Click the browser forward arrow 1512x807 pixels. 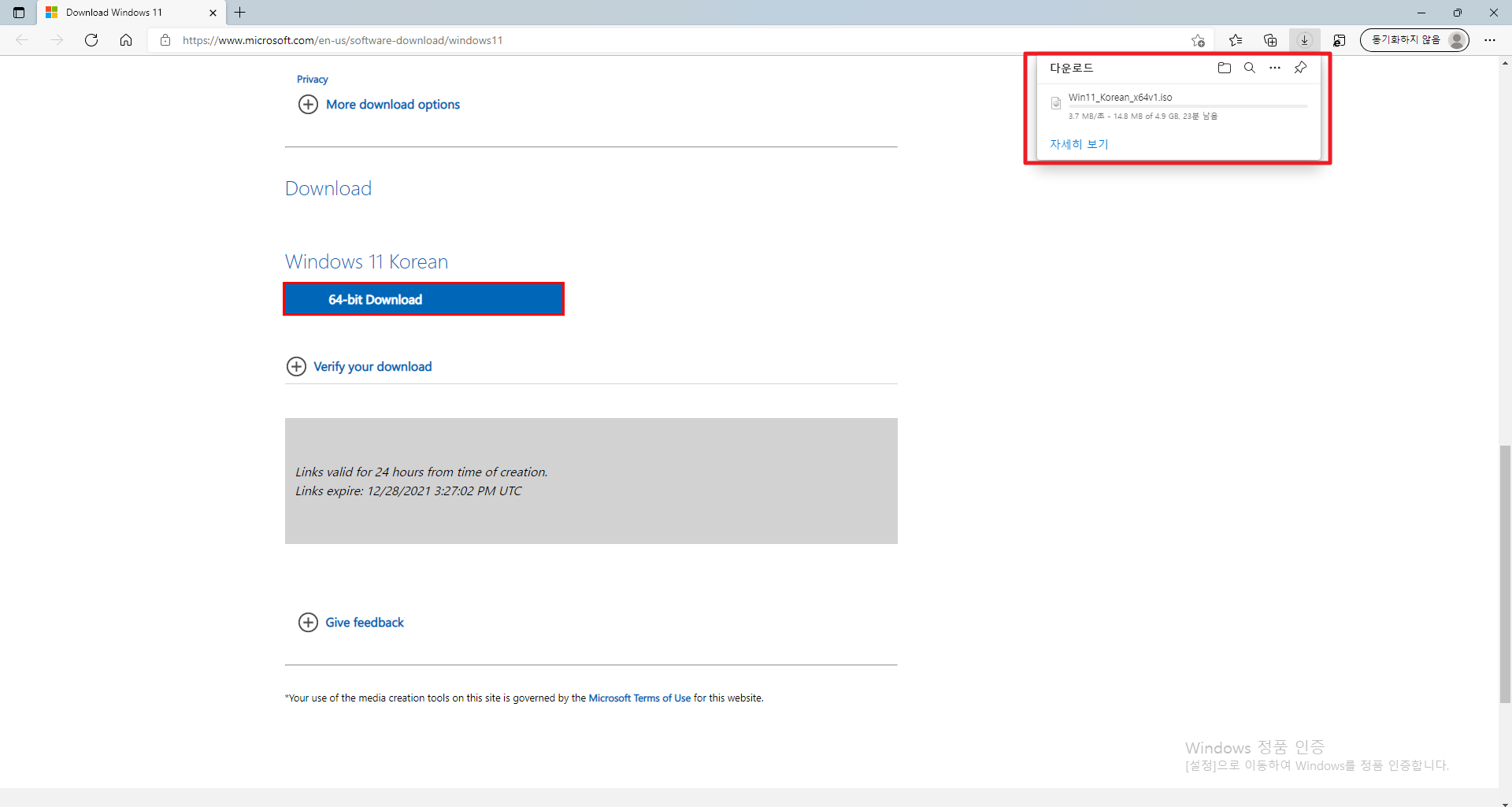click(x=57, y=40)
